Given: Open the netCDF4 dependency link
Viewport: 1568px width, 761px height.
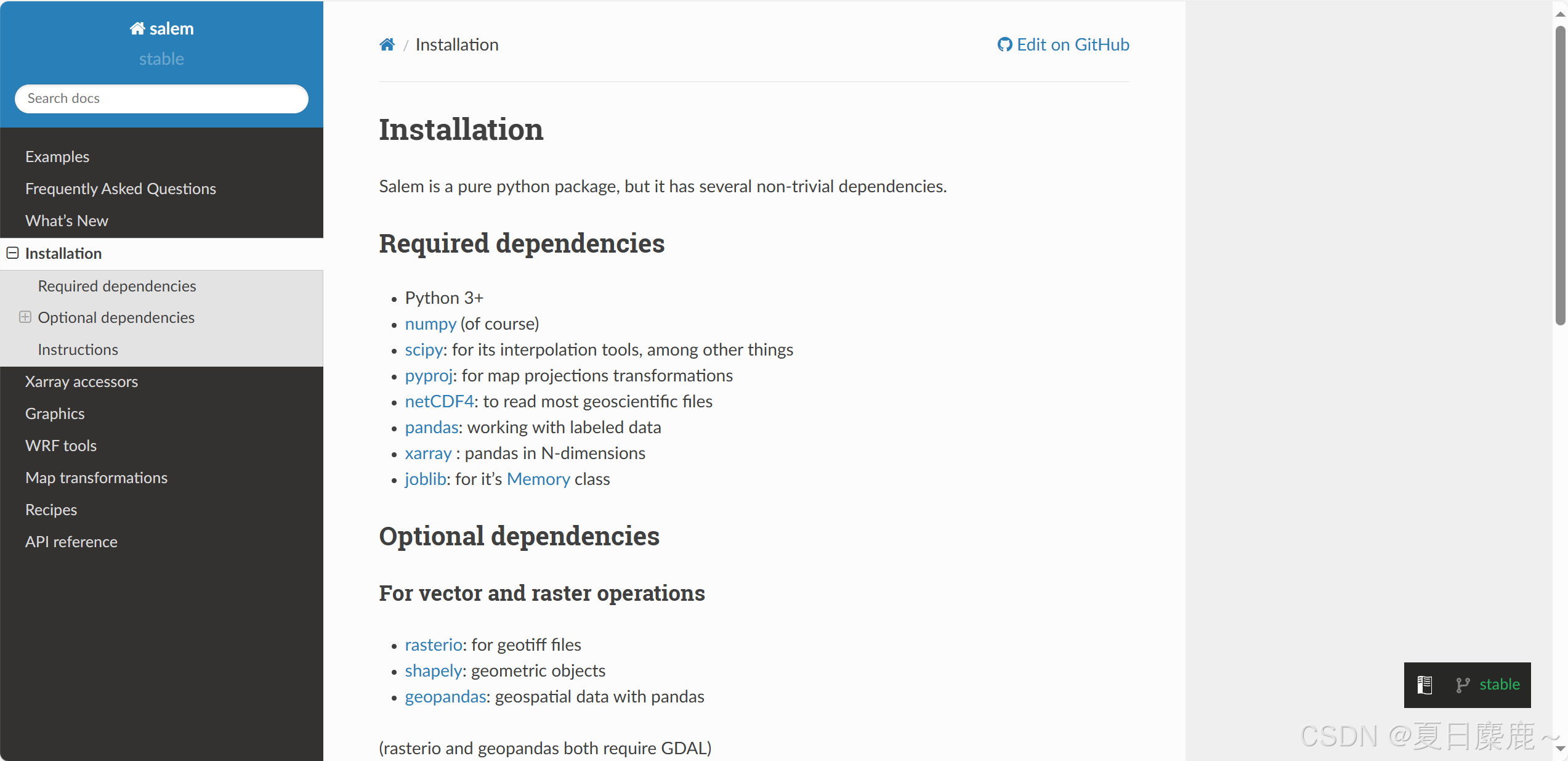Looking at the screenshot, I should 439,401.
